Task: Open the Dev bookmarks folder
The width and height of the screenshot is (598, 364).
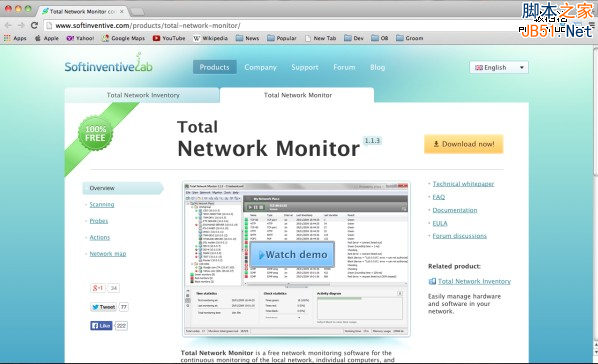Action: tap(354, 38)
